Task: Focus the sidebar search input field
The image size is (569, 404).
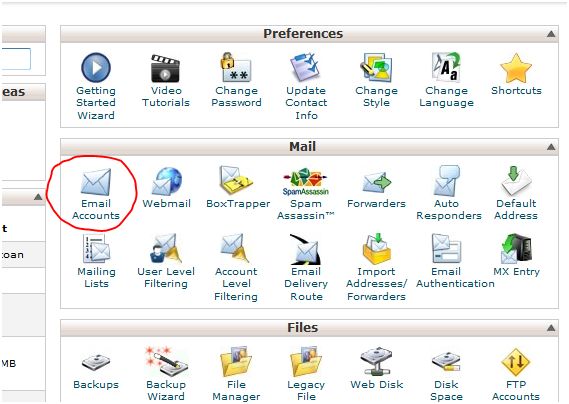Action: (x=16, y=59)
